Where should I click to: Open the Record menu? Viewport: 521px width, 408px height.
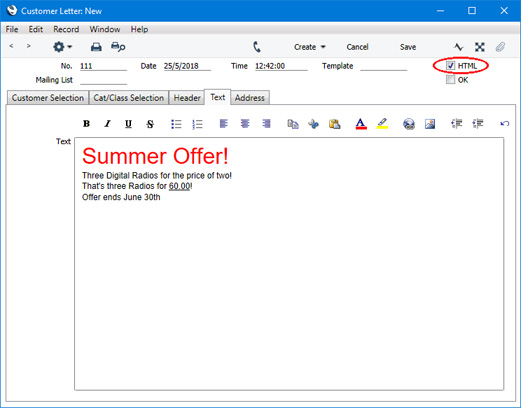click(x=66, y=29)
